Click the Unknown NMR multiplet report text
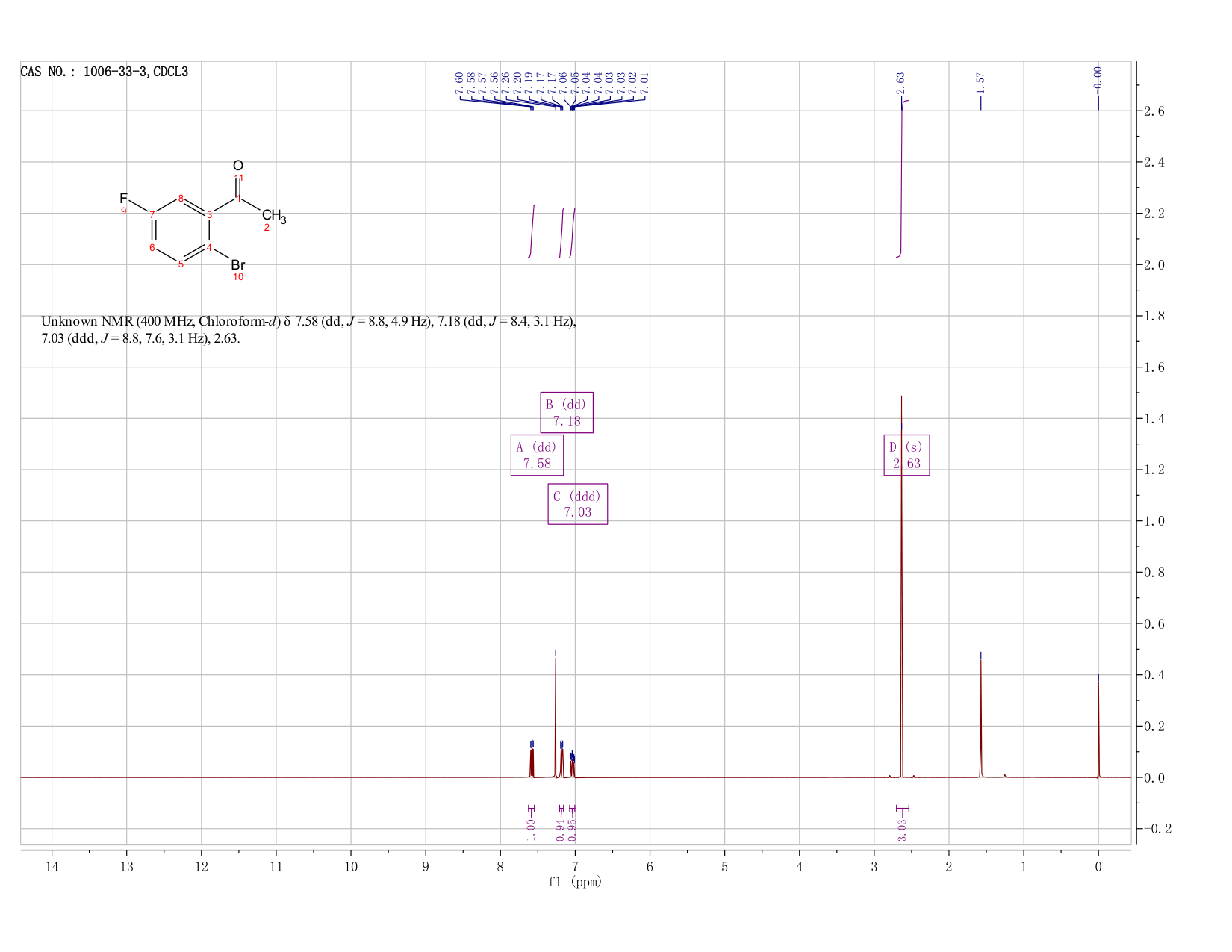 pos(308,329)
